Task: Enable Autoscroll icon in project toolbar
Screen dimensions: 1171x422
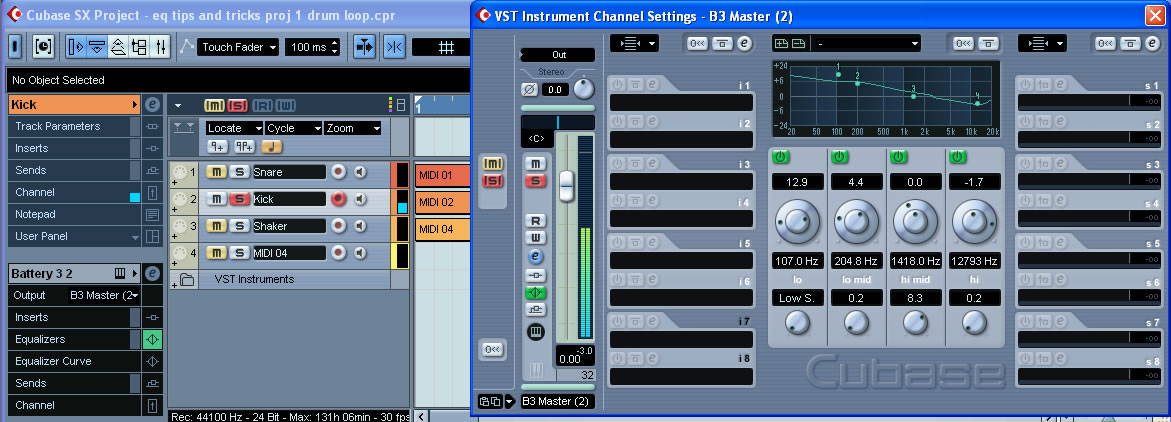Action: [x=364, y=47]
